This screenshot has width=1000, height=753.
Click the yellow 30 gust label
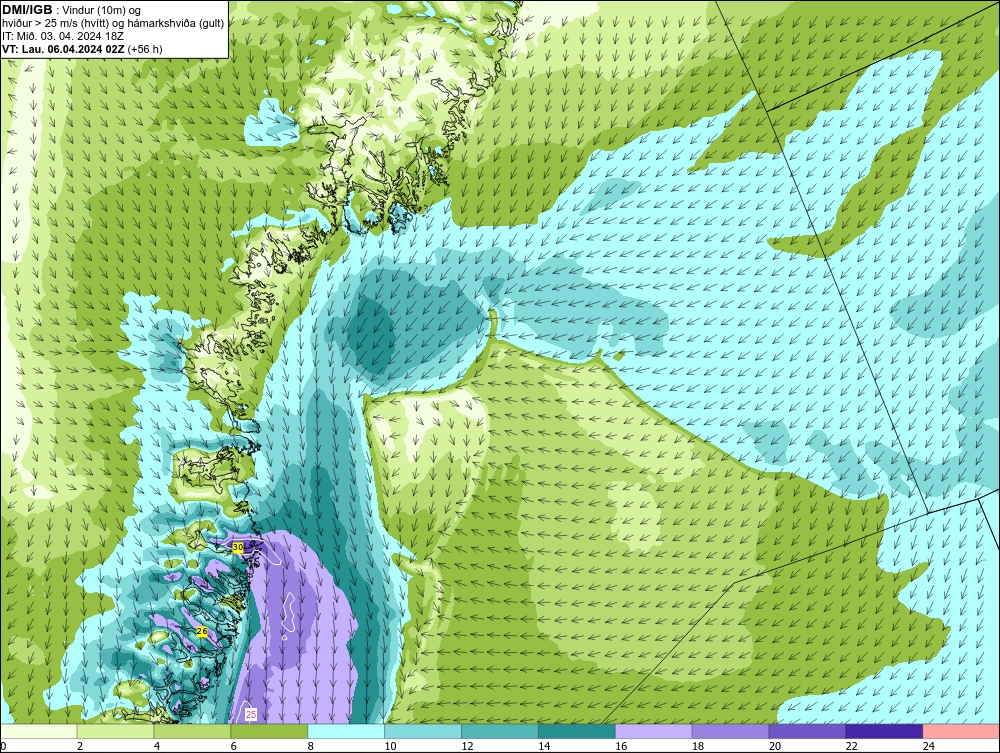[238, 547]
